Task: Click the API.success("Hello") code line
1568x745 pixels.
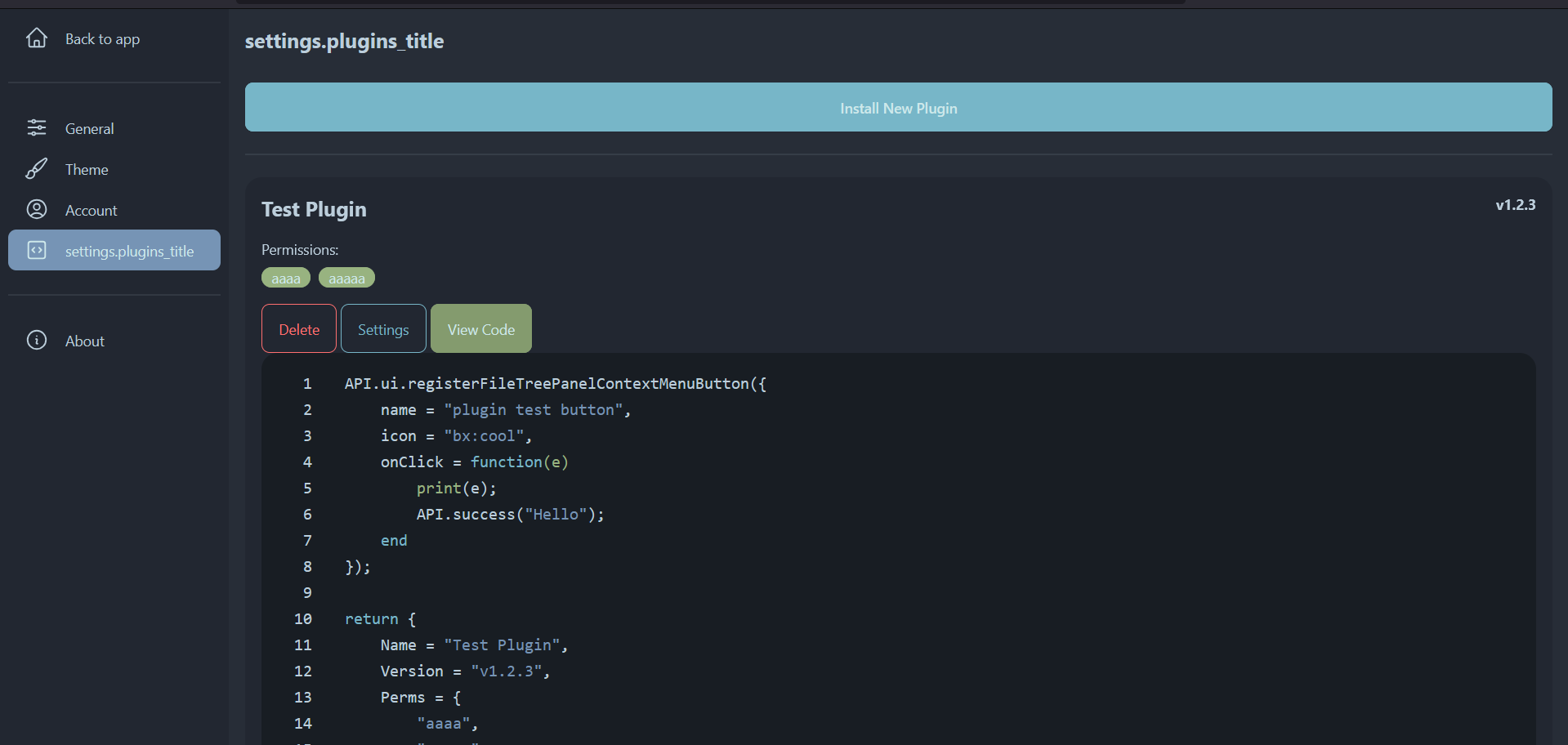Action: (510, 515)
